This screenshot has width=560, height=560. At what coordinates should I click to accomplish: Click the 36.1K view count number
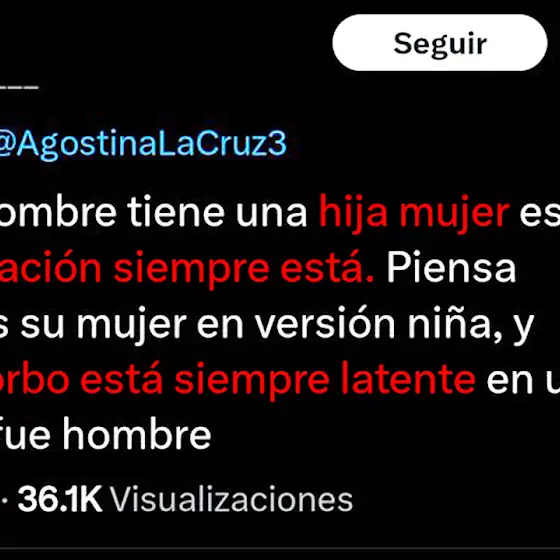click(x=60, y=499)
